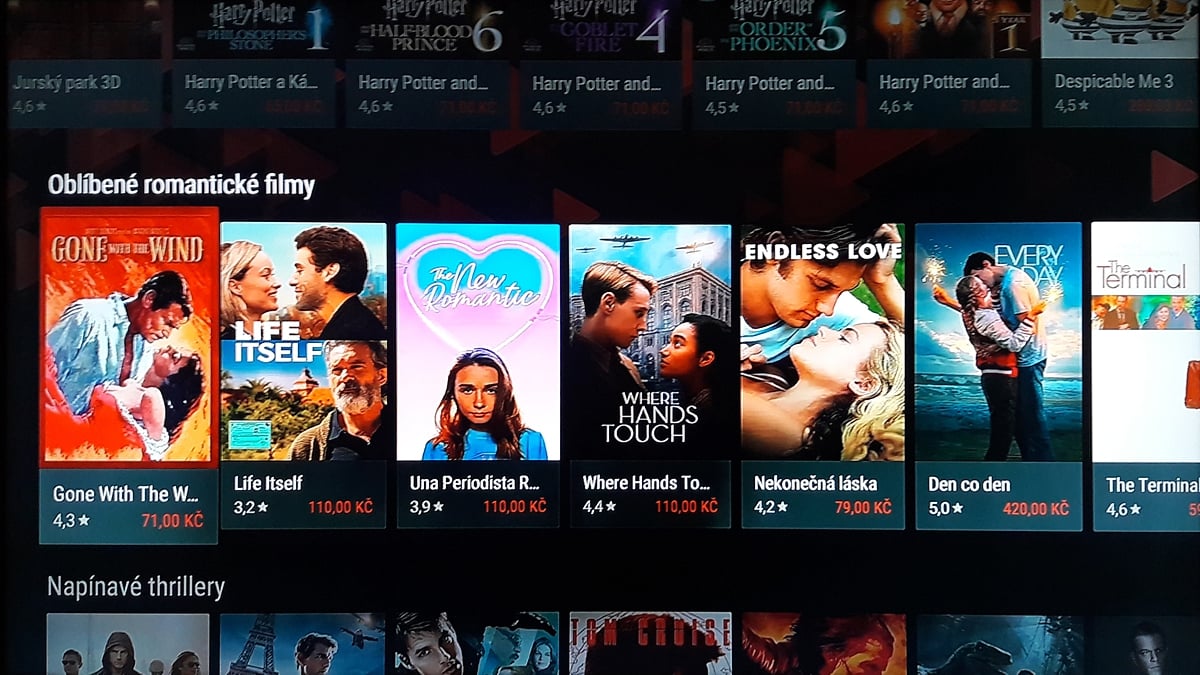Viewport: 1200px width, 675px height.
Task: Open the Gone With The Wind poster
Action: click(128, 337)
